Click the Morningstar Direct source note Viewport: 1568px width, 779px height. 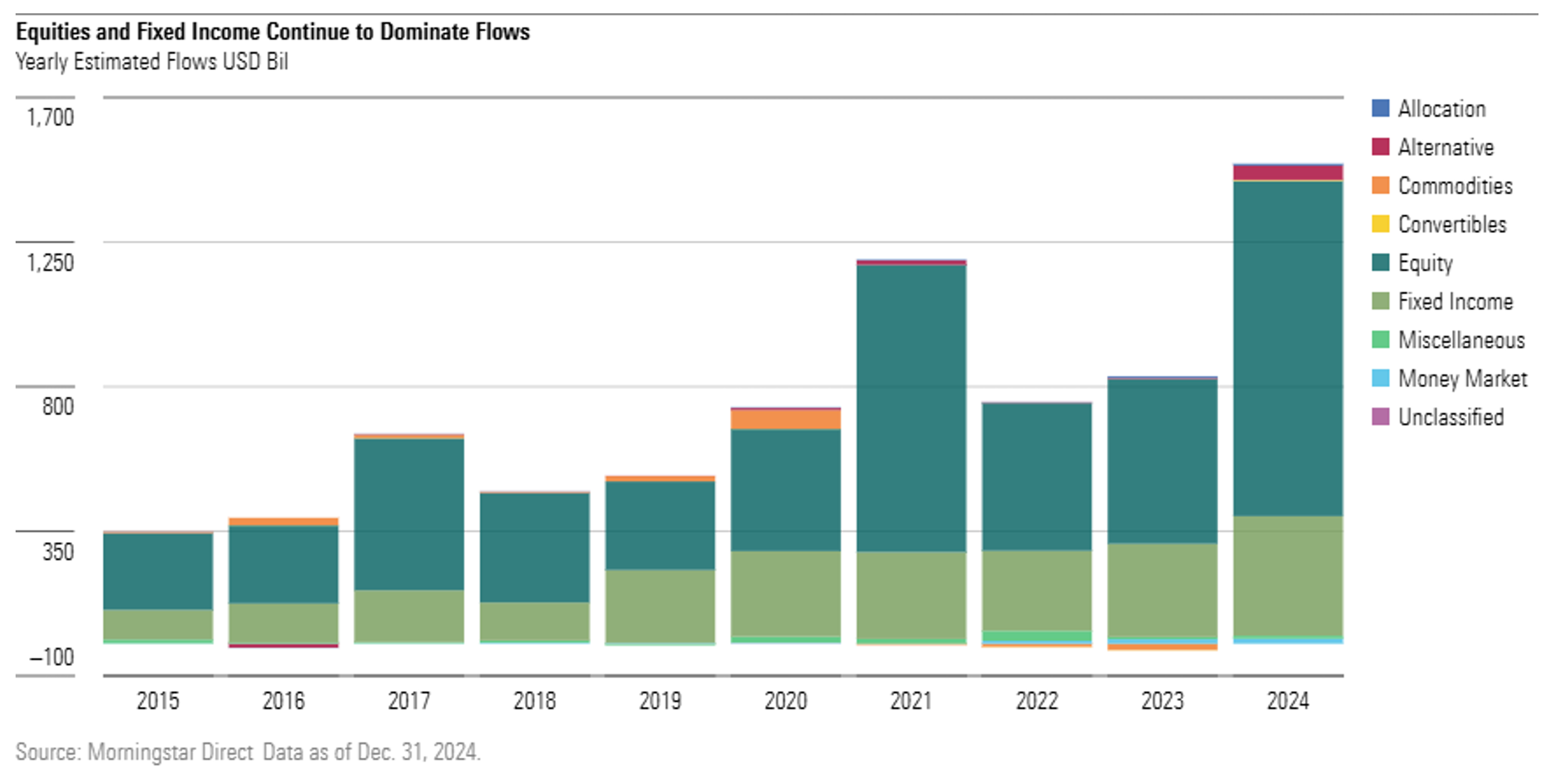[248, 752]
